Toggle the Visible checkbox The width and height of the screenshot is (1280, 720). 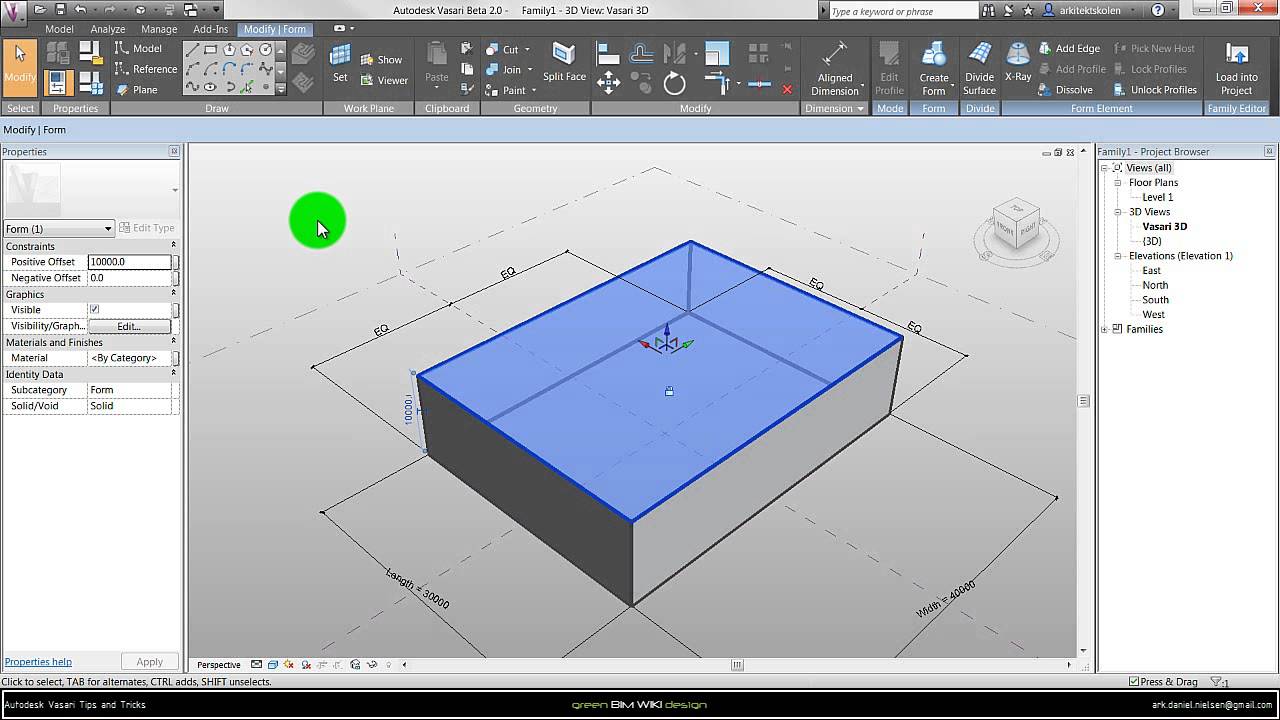(x=95, y=310)
